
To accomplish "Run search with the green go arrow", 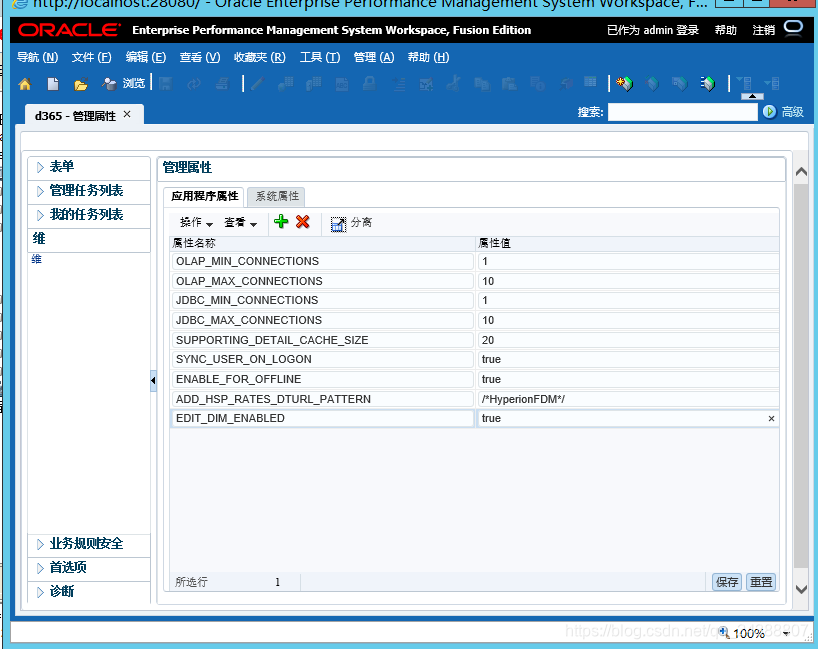I will point(769,112).
